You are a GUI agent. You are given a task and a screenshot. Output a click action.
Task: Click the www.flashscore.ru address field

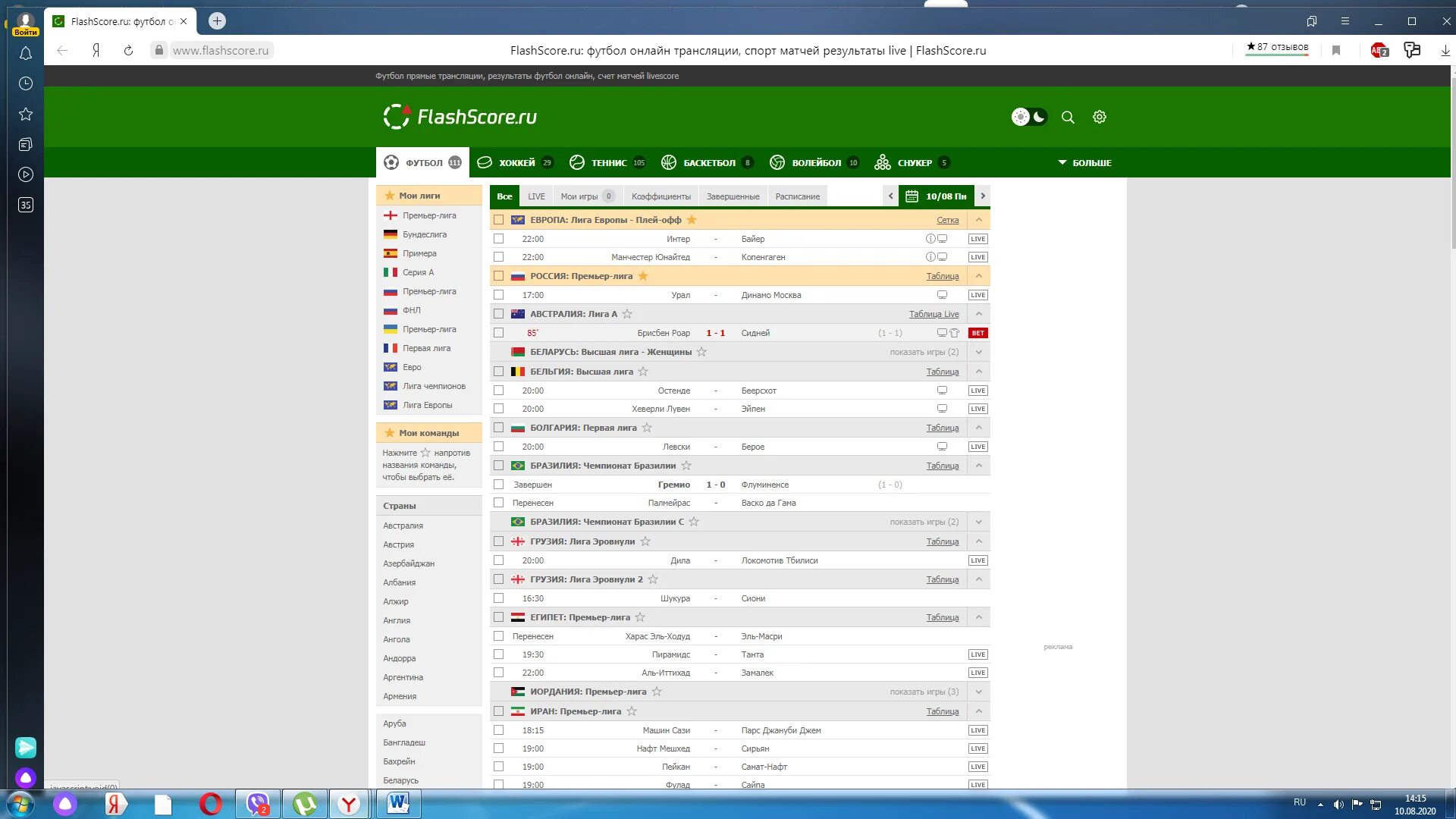(x=221, y=50)
